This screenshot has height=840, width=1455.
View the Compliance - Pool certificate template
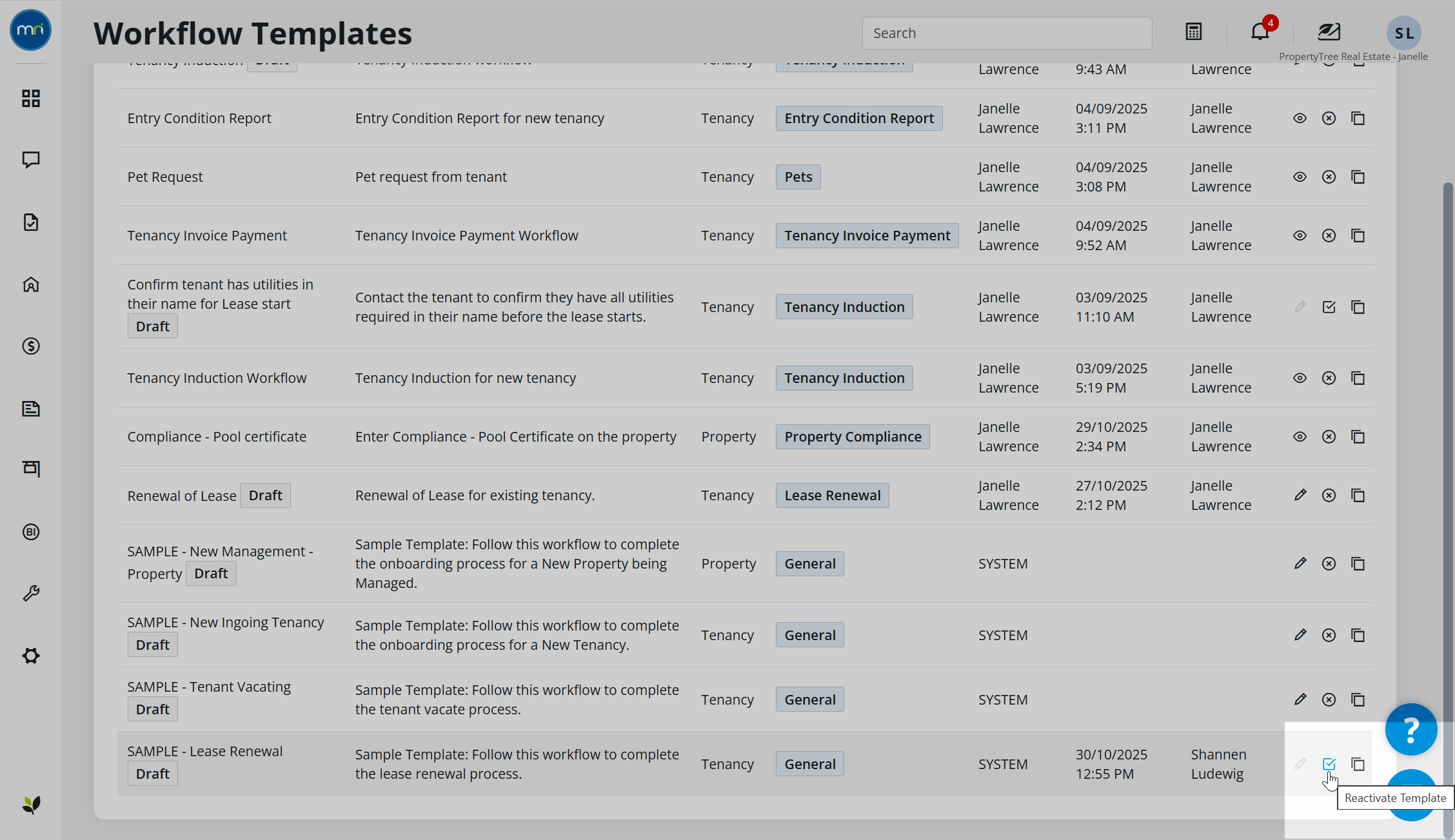click(x=1300, y=436)
